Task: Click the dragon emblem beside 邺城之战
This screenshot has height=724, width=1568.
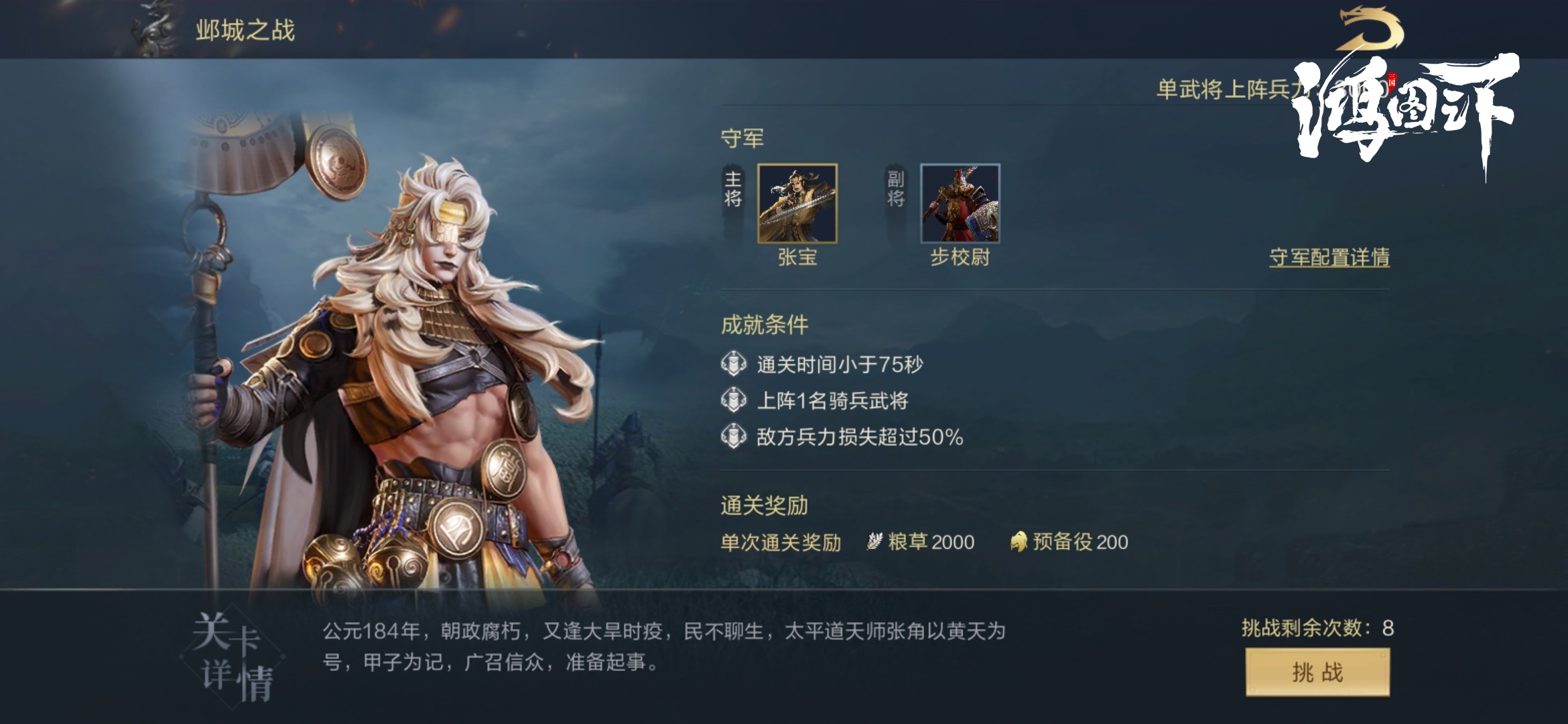Action: (x=153, y=29)
